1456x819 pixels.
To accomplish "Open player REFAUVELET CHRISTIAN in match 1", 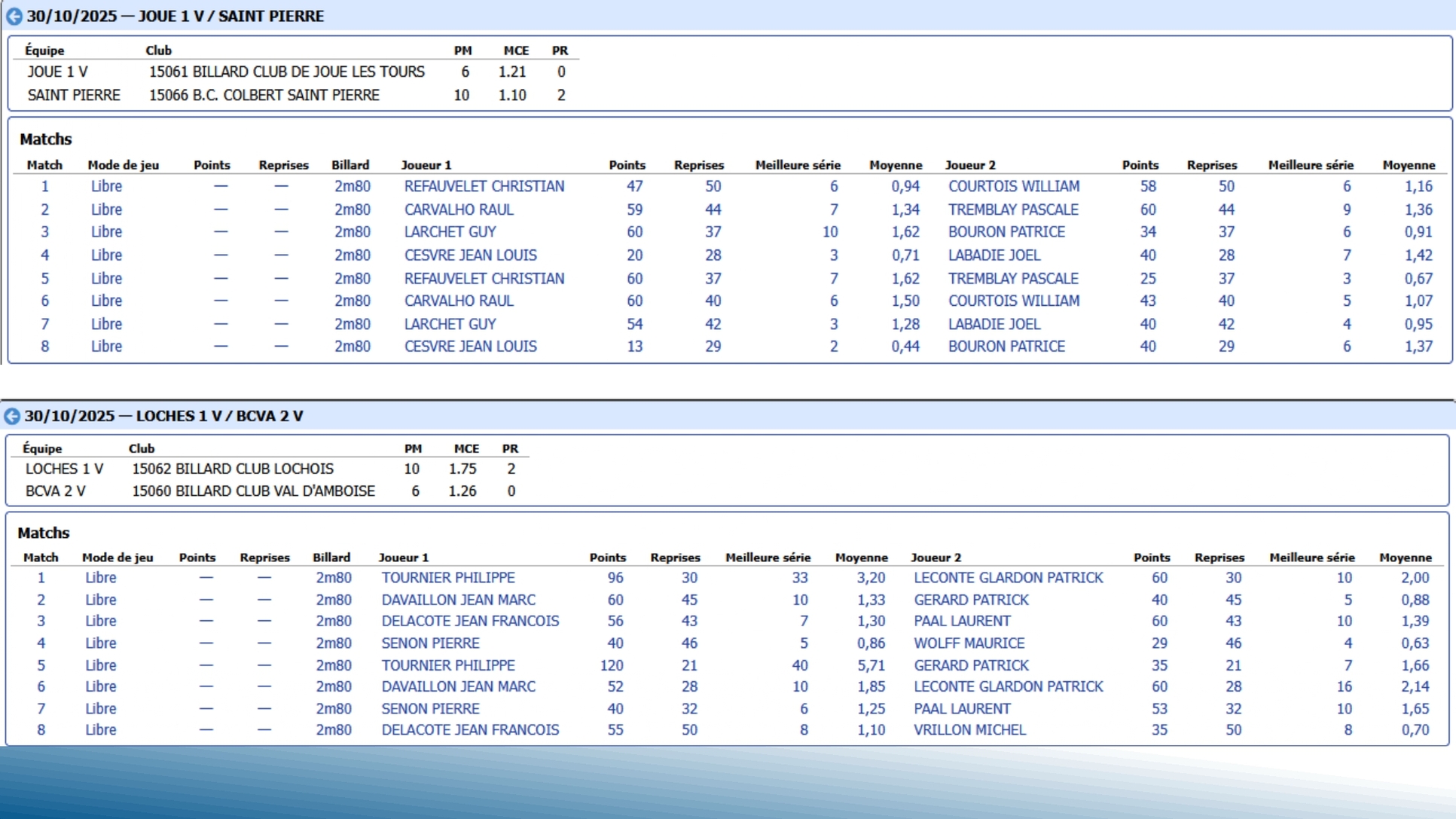I will (484, 186).
